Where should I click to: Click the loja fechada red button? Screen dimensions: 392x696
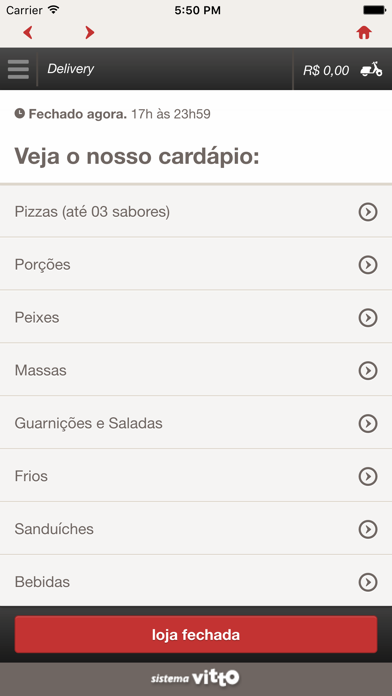[196, 634]
